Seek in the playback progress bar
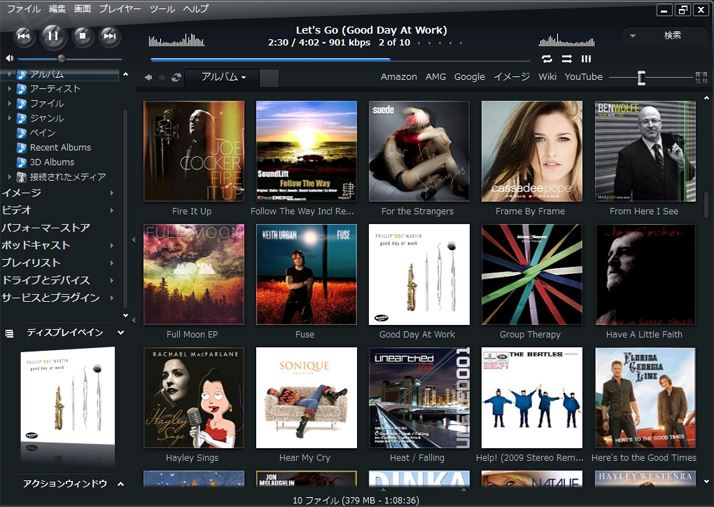 click(340, 59)
